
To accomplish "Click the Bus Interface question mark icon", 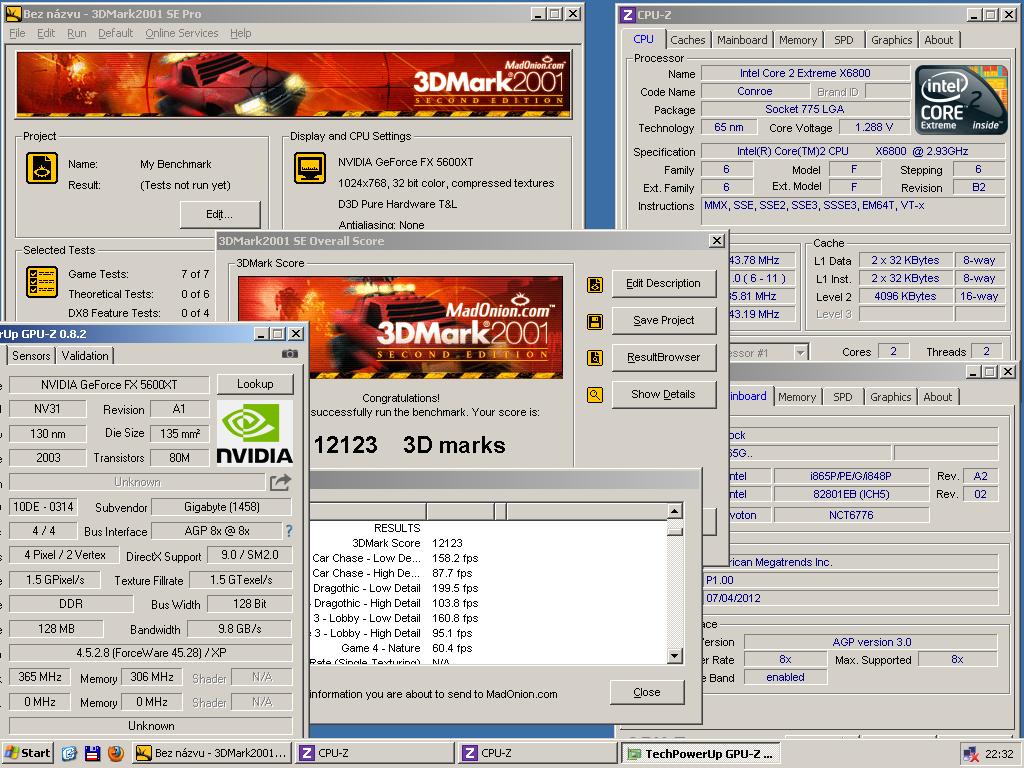I will tap(289, 531).
